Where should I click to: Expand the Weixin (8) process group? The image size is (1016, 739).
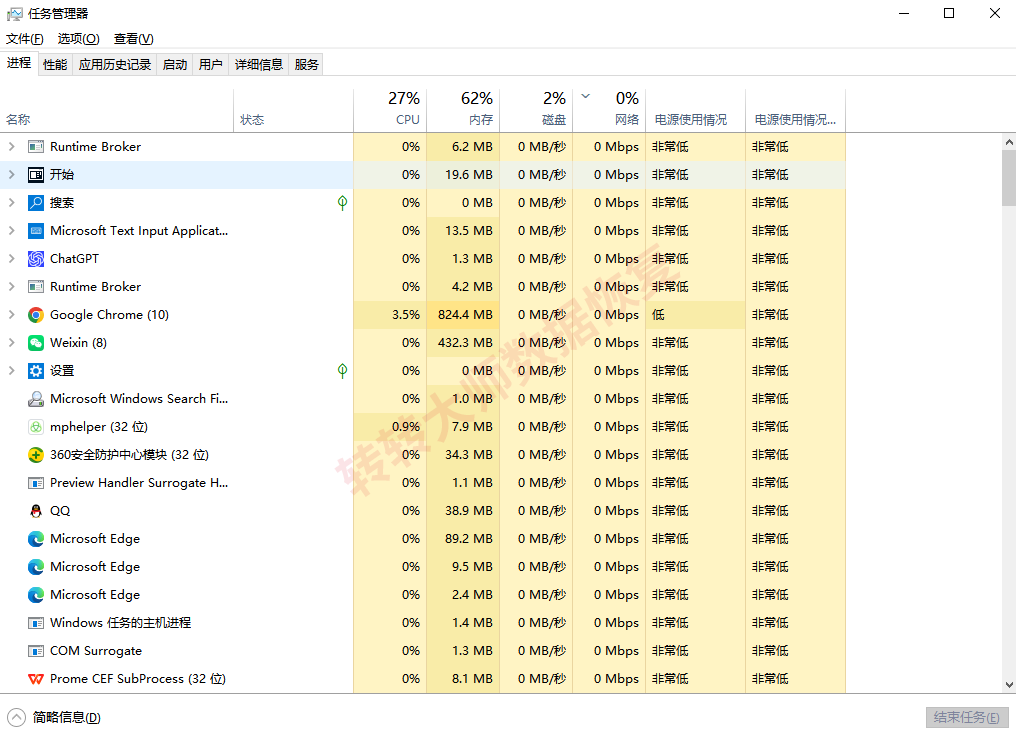point(12,343)
